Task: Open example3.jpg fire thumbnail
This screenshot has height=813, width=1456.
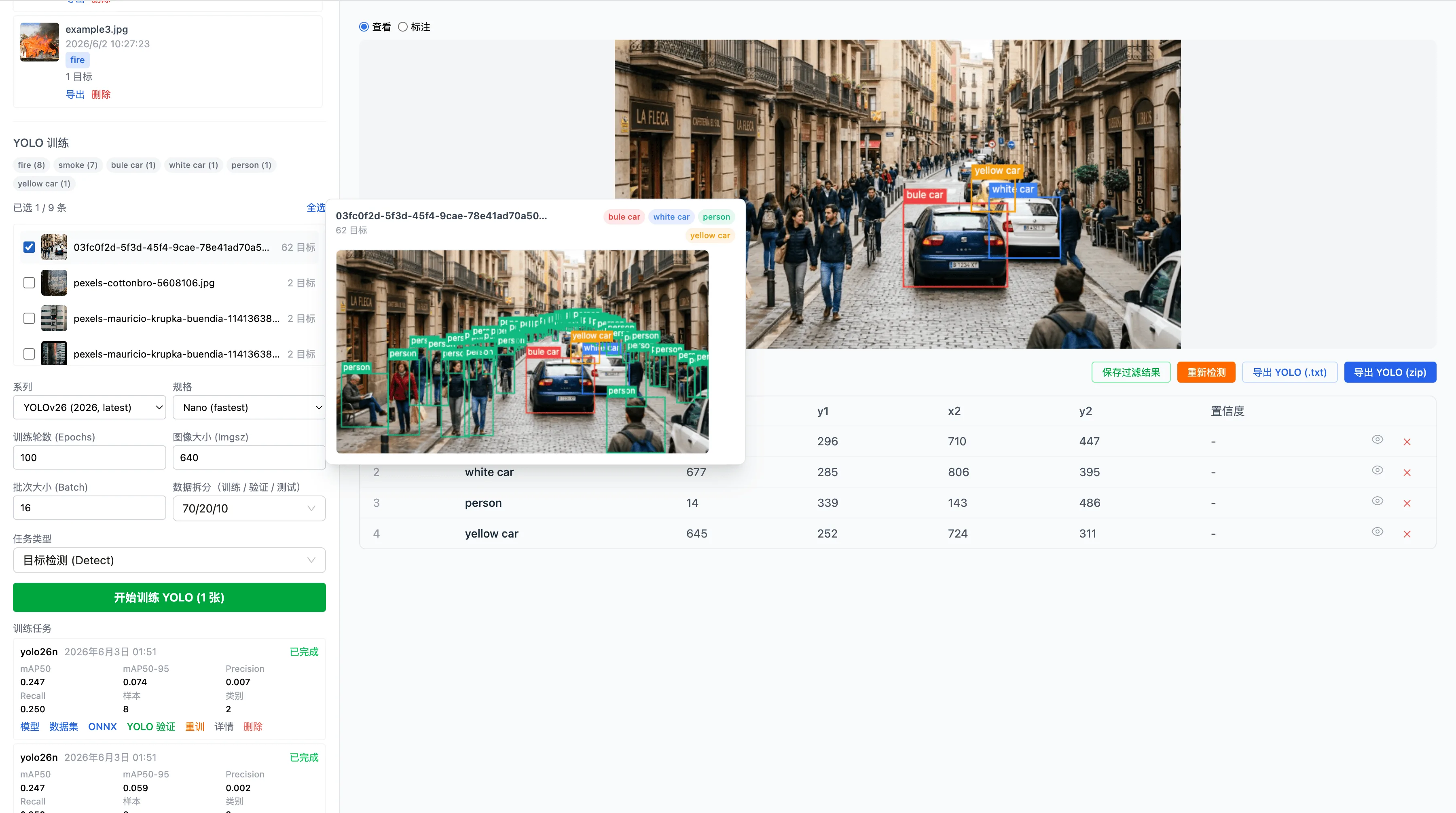Action: pyautogui.click(x=40, y=42)
